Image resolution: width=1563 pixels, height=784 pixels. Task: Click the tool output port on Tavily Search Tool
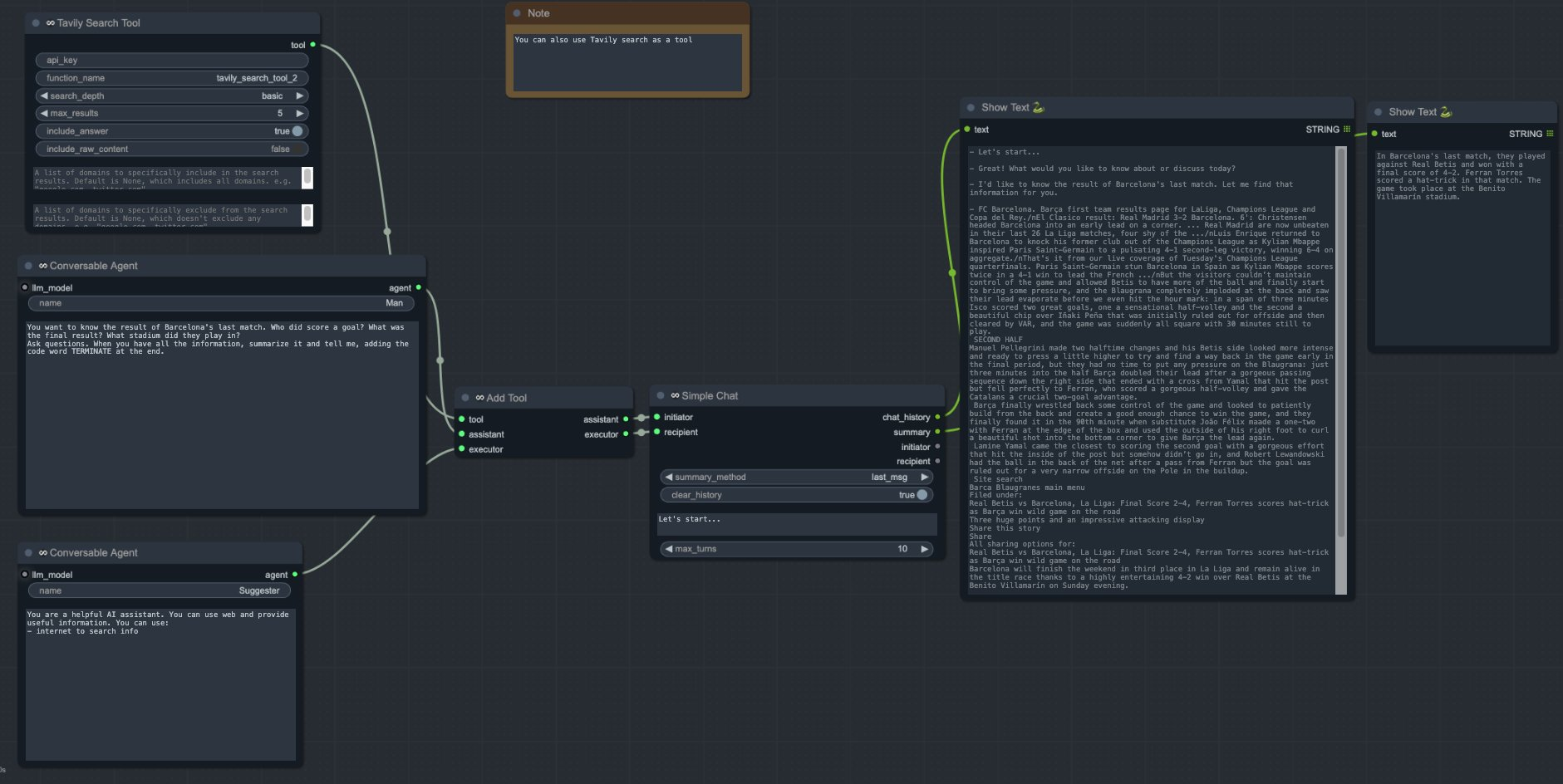click(312, 45)
